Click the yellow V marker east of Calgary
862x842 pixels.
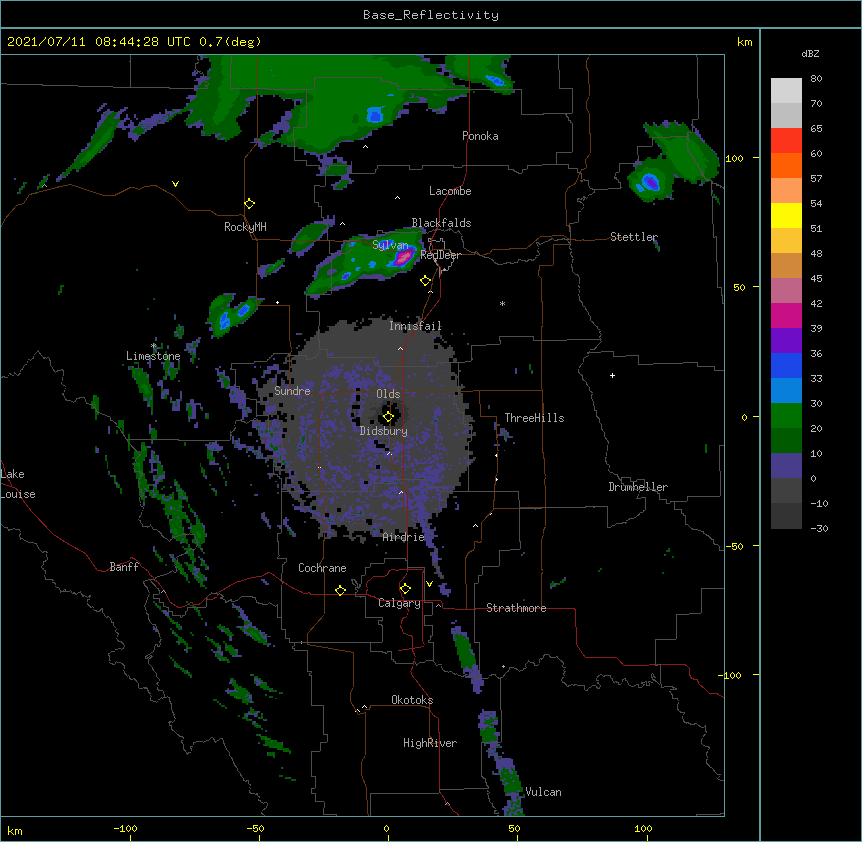429,584
